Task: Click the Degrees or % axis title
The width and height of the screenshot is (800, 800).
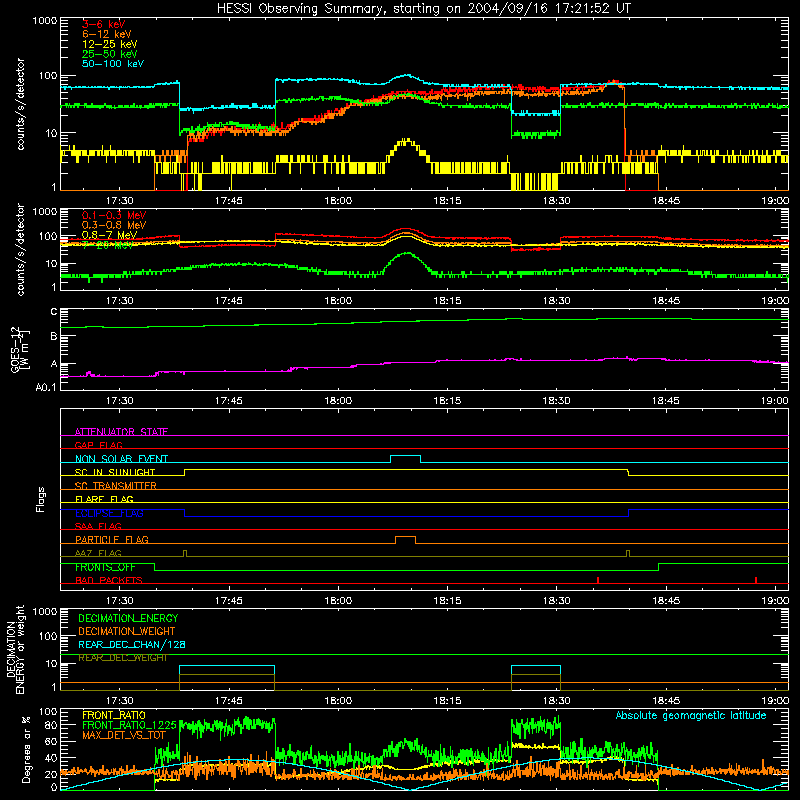Action: click(26, 749)
